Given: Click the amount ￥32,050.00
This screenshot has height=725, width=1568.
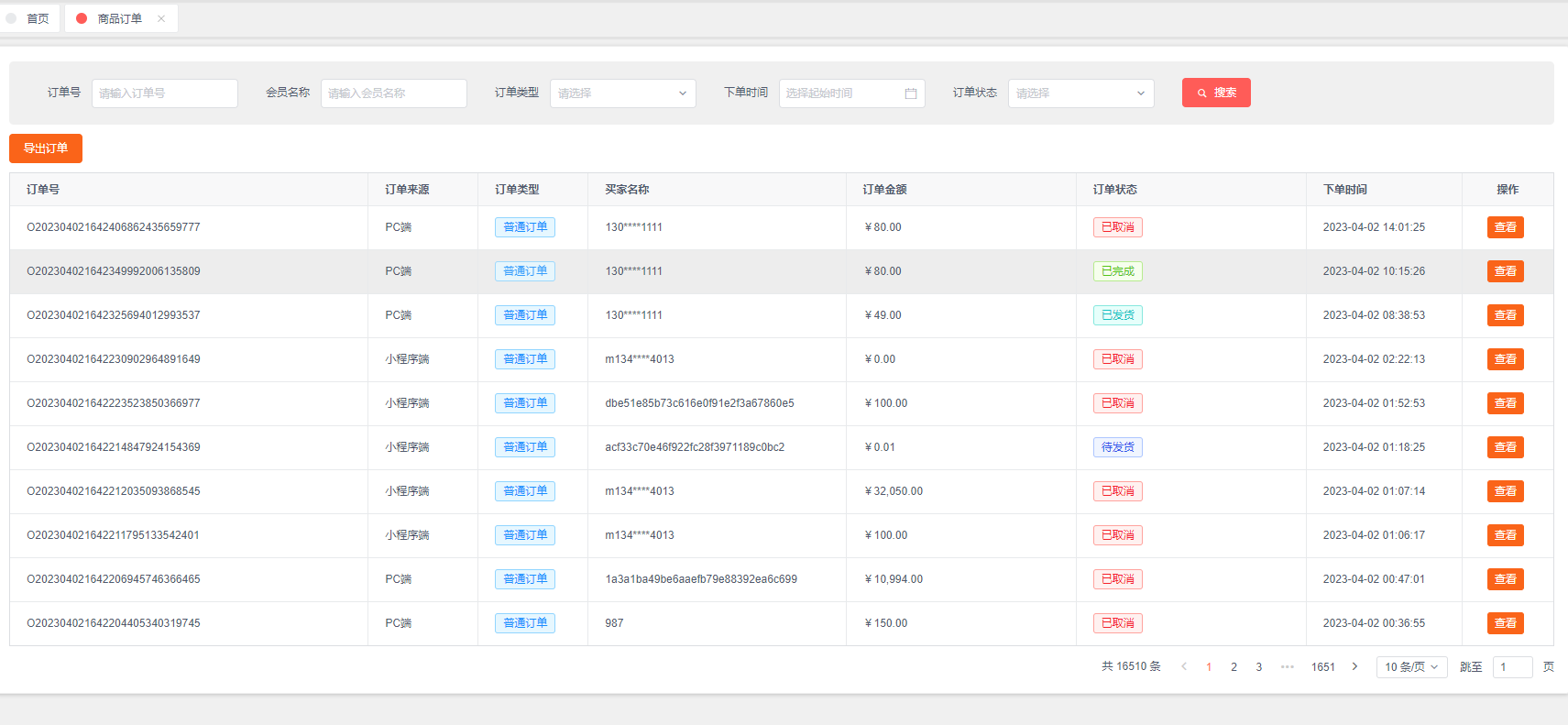Looking at the screenshot, I should 894,491.
